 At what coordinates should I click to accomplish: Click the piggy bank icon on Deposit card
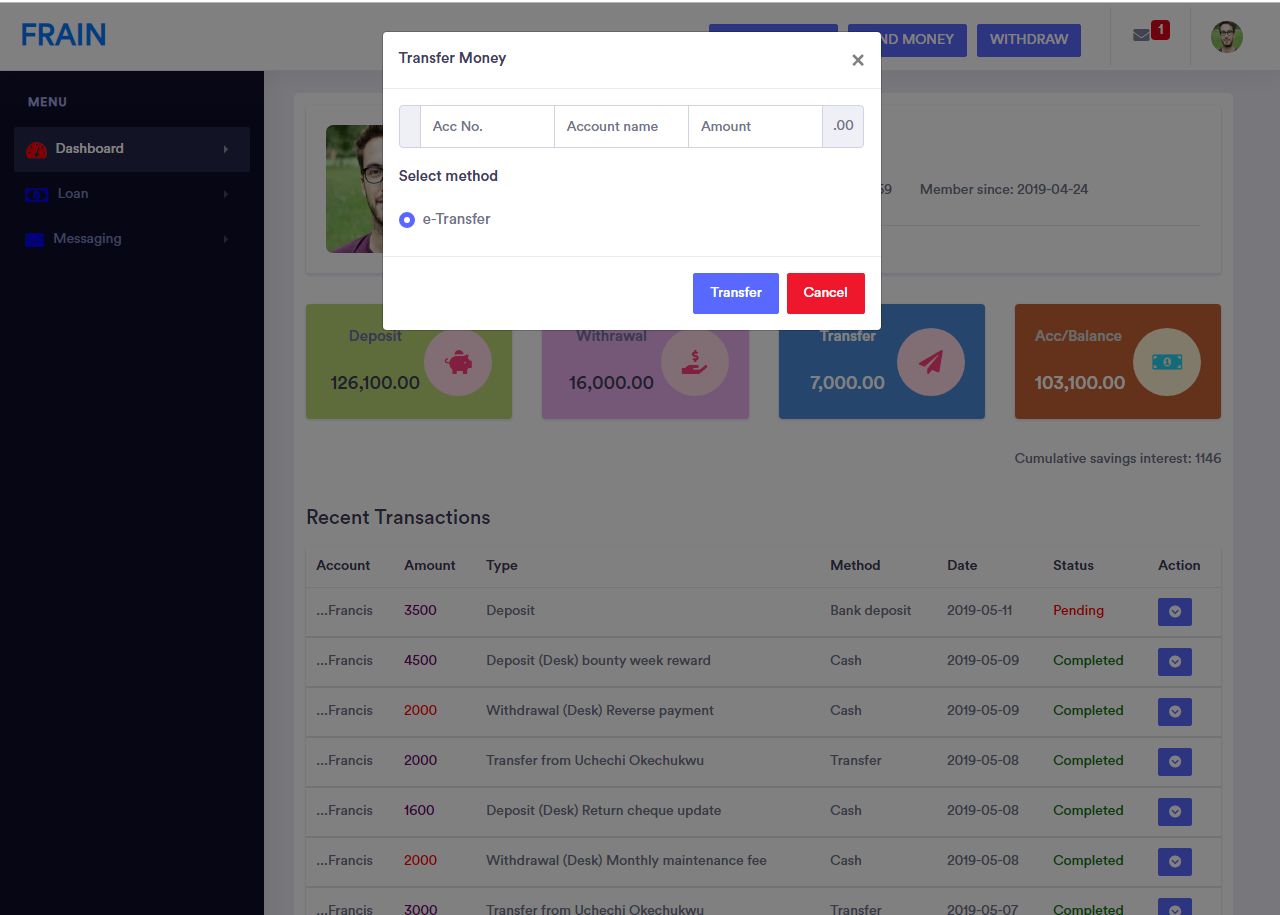tap(460, 361)
